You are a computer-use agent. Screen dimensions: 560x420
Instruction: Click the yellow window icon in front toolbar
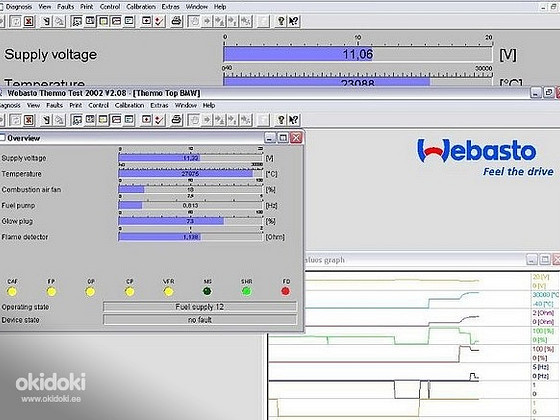pos(103,120)
